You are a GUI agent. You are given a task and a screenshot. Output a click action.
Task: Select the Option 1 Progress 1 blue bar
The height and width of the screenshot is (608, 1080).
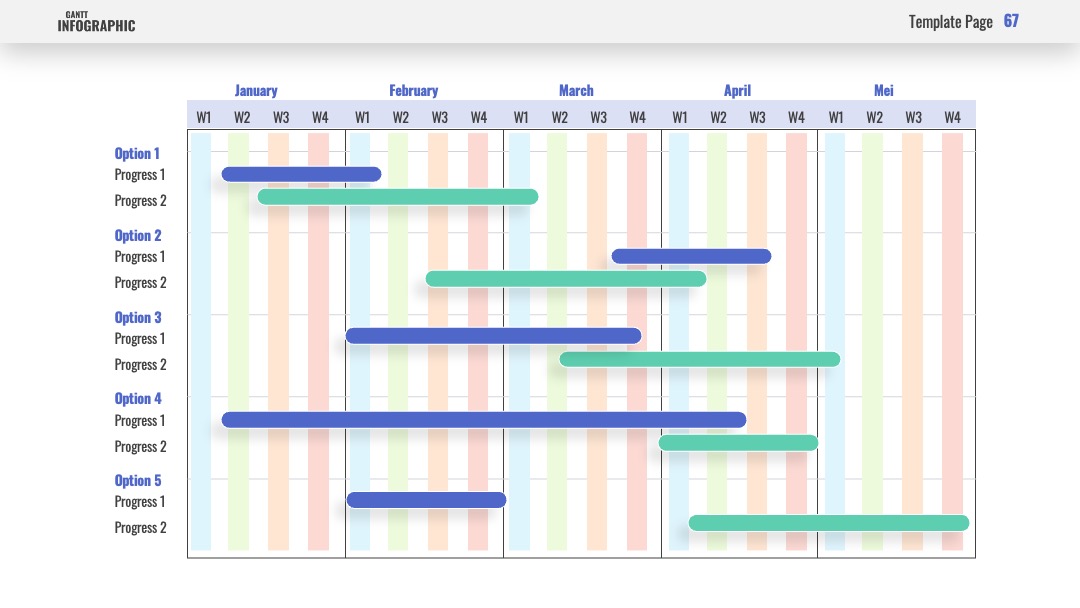(301, 174)
